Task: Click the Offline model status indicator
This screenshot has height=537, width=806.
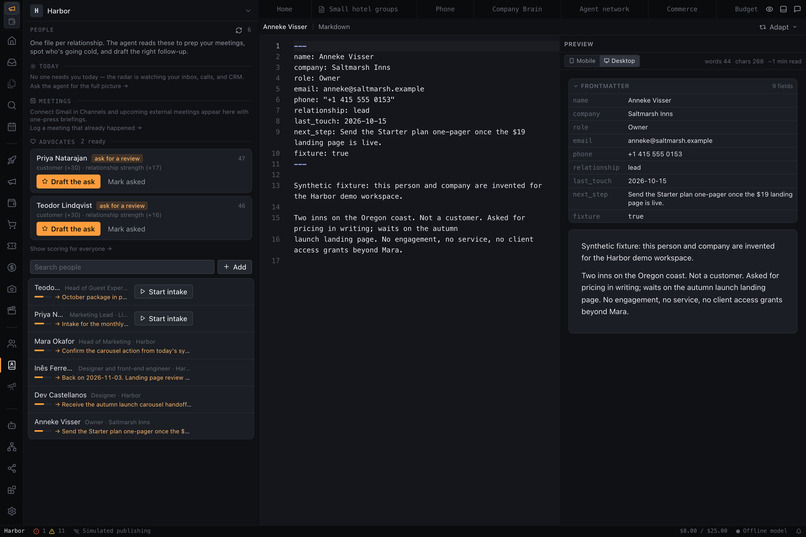Action: (x=761, y=531)
